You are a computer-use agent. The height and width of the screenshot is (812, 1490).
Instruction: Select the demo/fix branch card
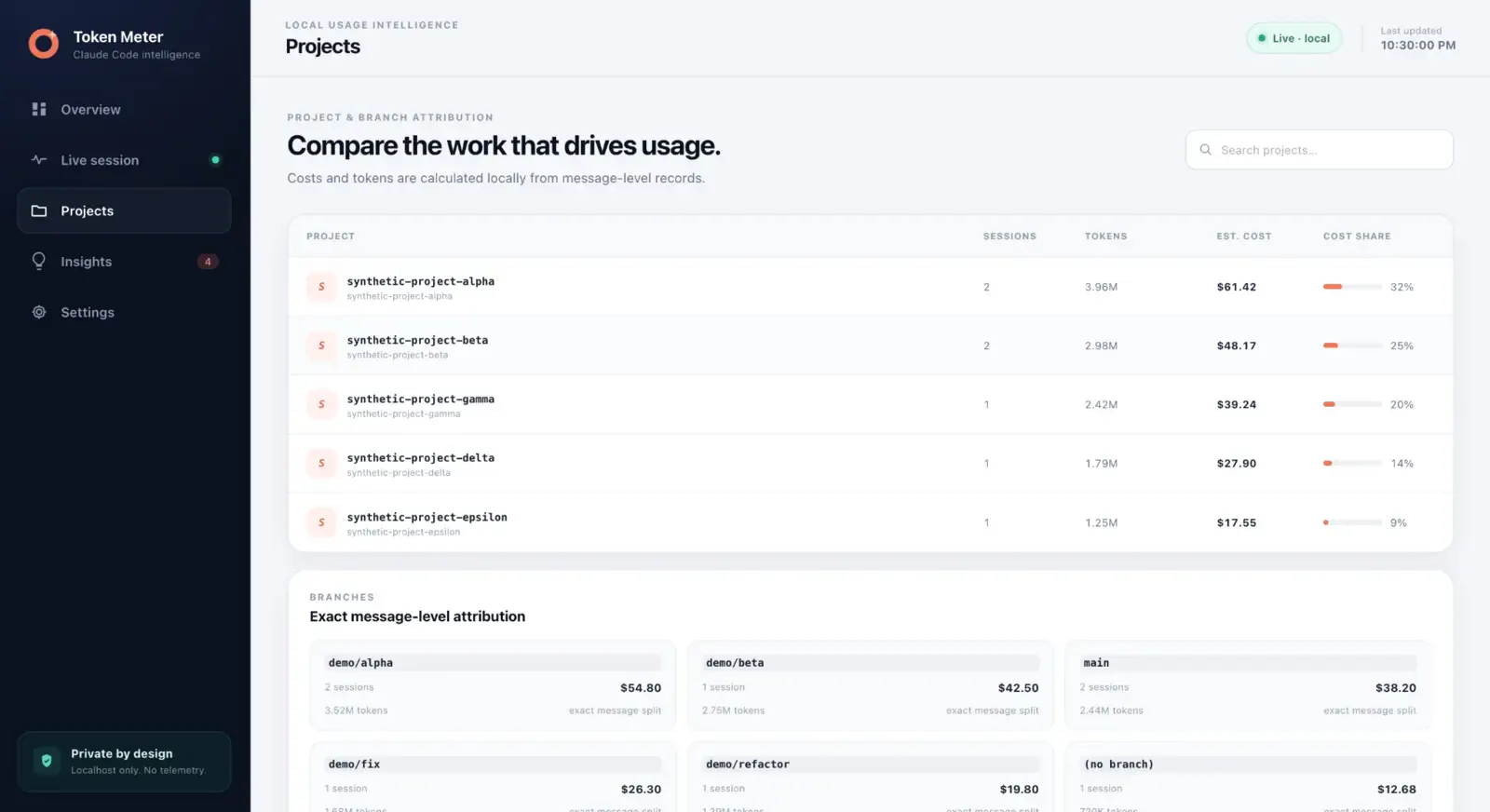[493, 777]
